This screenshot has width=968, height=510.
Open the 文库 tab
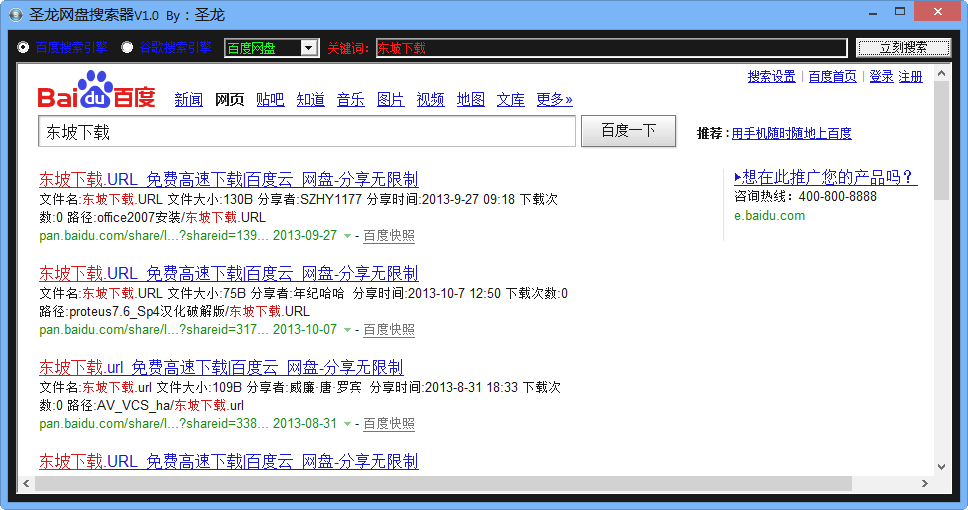511,99
